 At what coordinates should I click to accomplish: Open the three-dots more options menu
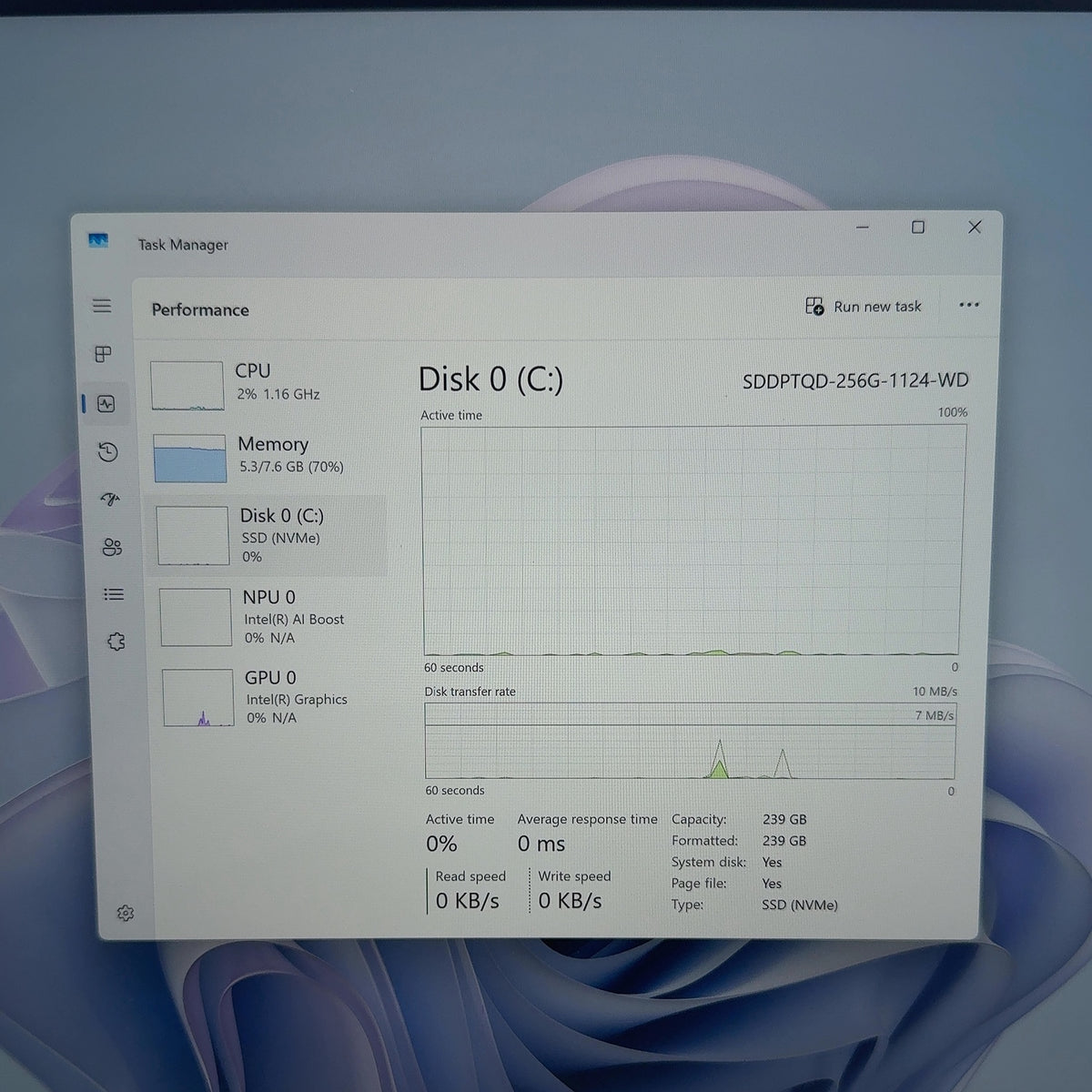(969, 305)
